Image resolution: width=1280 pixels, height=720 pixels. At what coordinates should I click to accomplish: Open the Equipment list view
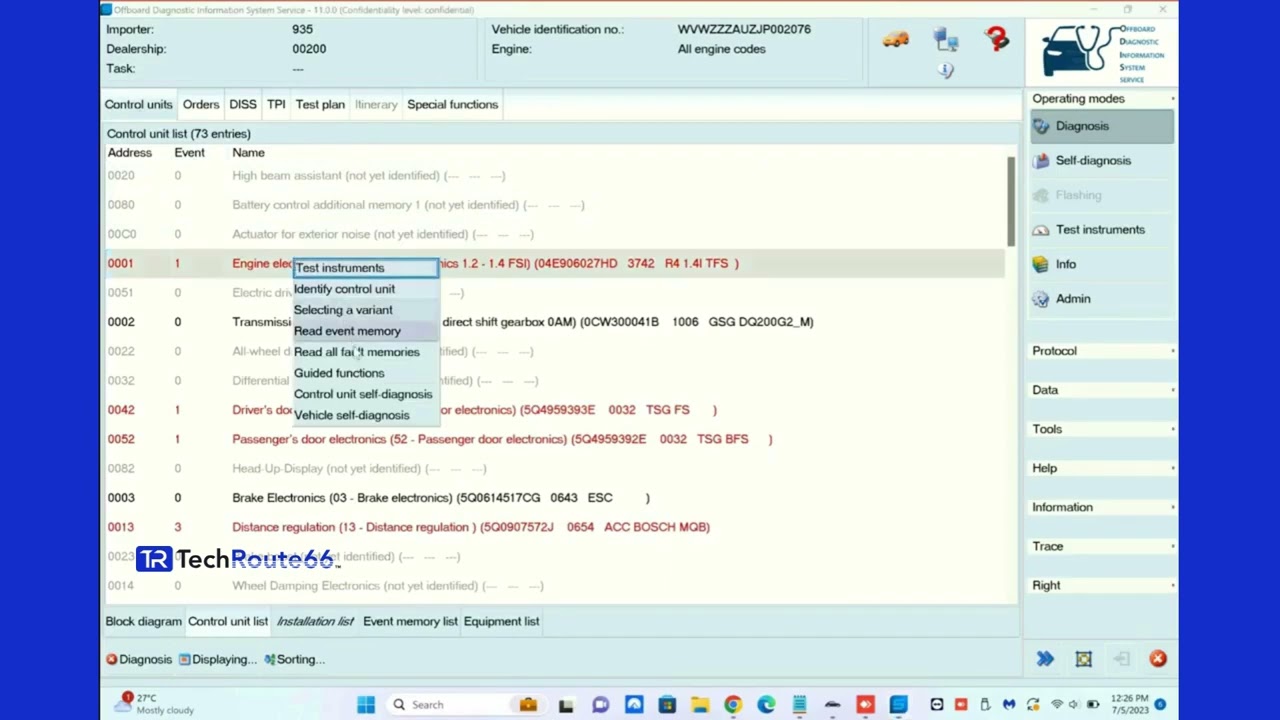click(501, 621)
